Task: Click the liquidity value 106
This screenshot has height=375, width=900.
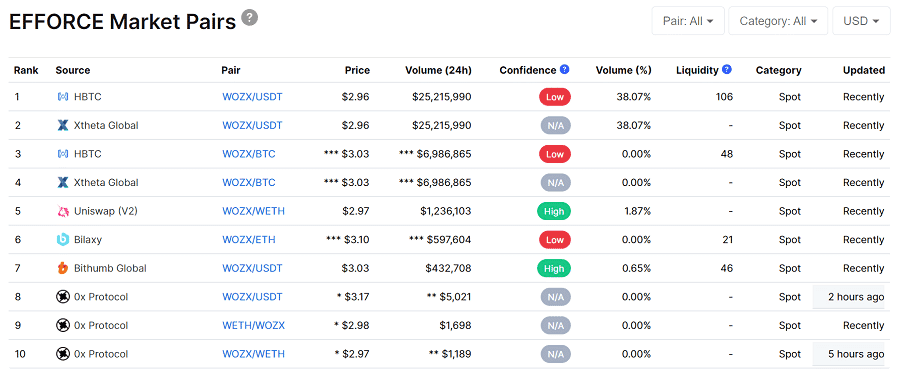Action: (724, 97)
